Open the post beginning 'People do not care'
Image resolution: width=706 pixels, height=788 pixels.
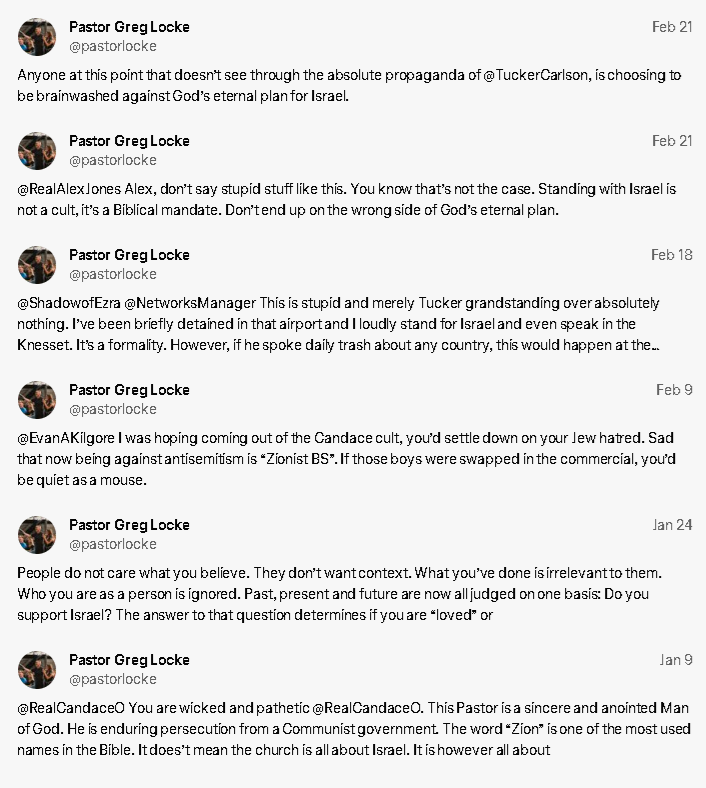click(x=339, y=594)
